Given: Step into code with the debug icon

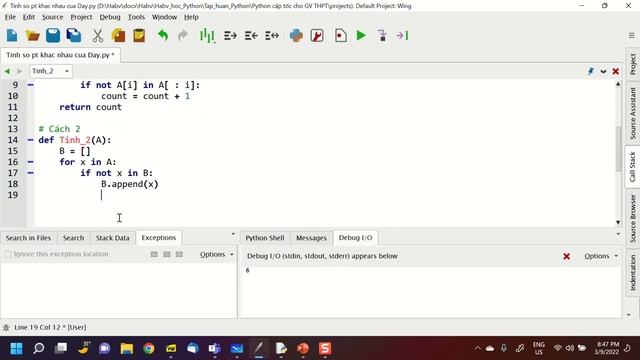Looking at the screenshot, I should (382, 36).
